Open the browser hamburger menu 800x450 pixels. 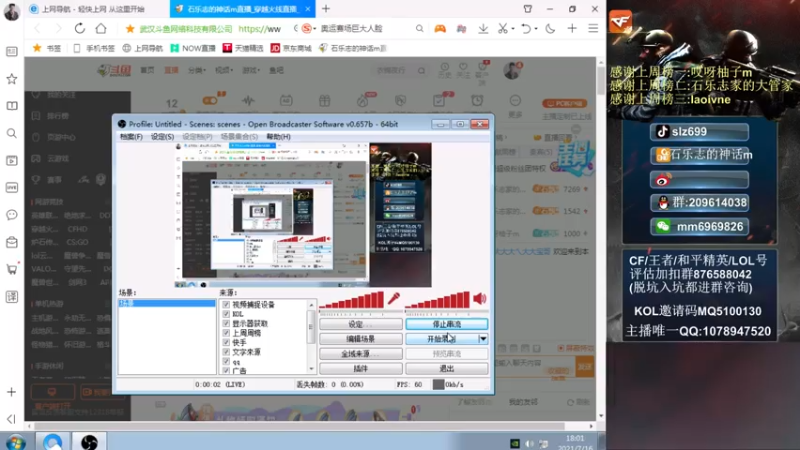(593, 29)
